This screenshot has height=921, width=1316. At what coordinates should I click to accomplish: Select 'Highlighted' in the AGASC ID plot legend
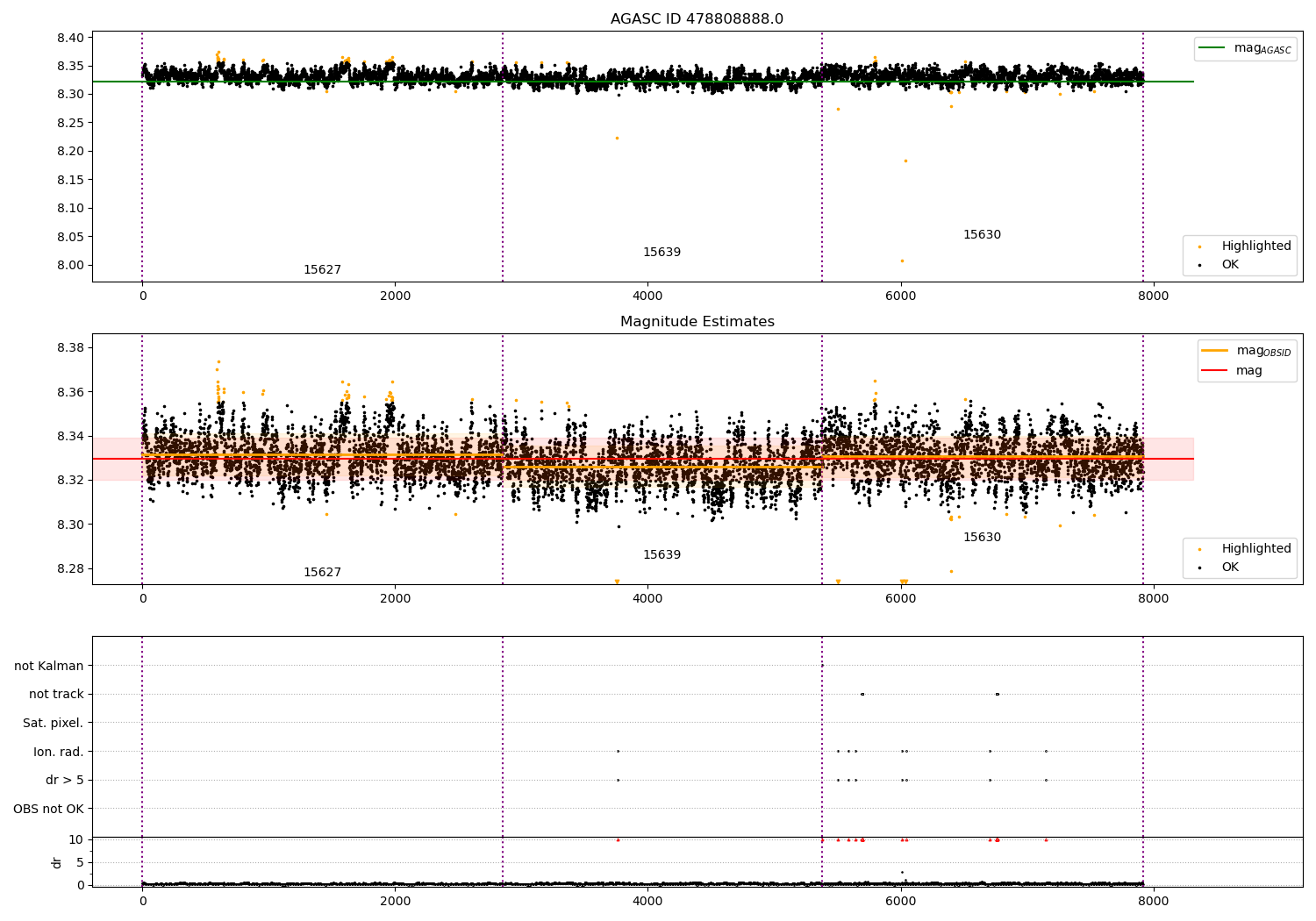[1245, 246]
